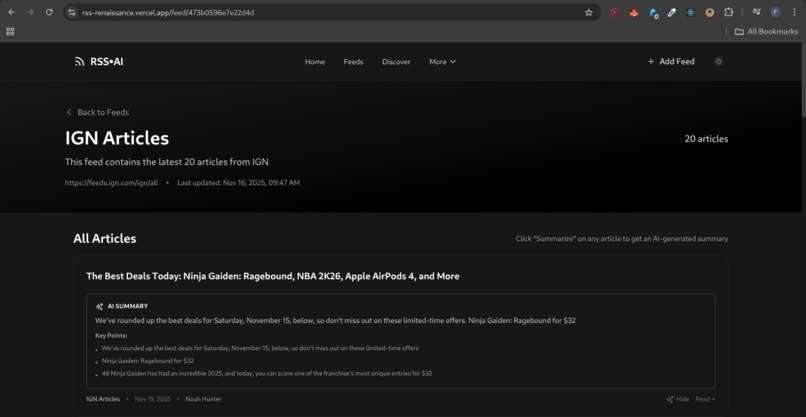Open the Discover nav item
The height and width of the screenshot is (417, 806).
(396, 62)
